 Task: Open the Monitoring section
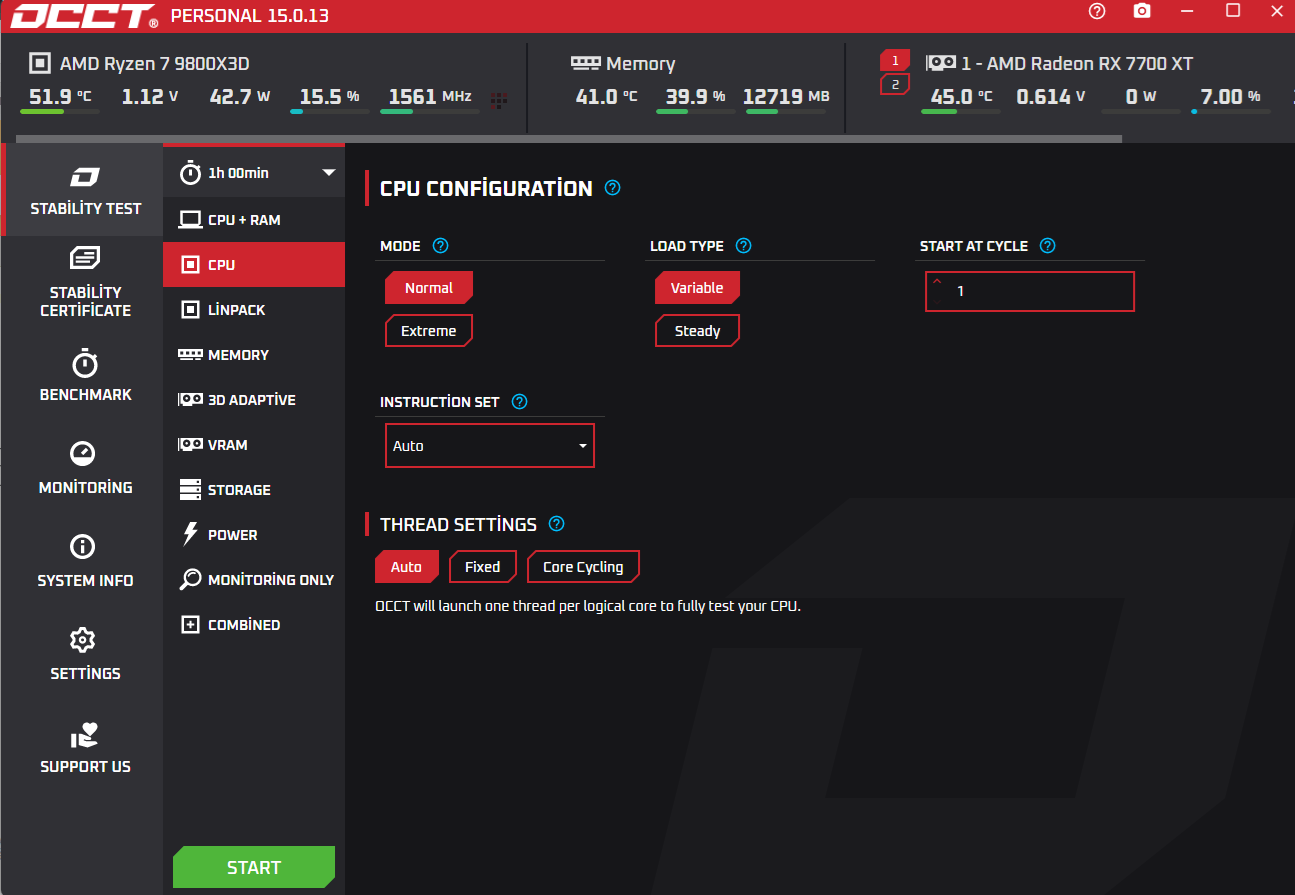pyautogui.click(x=85, y=469)
